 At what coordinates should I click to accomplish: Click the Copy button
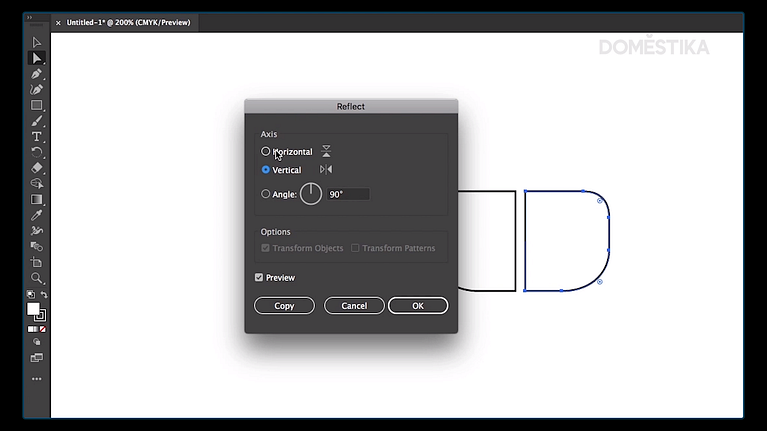[x=284, y=306]
